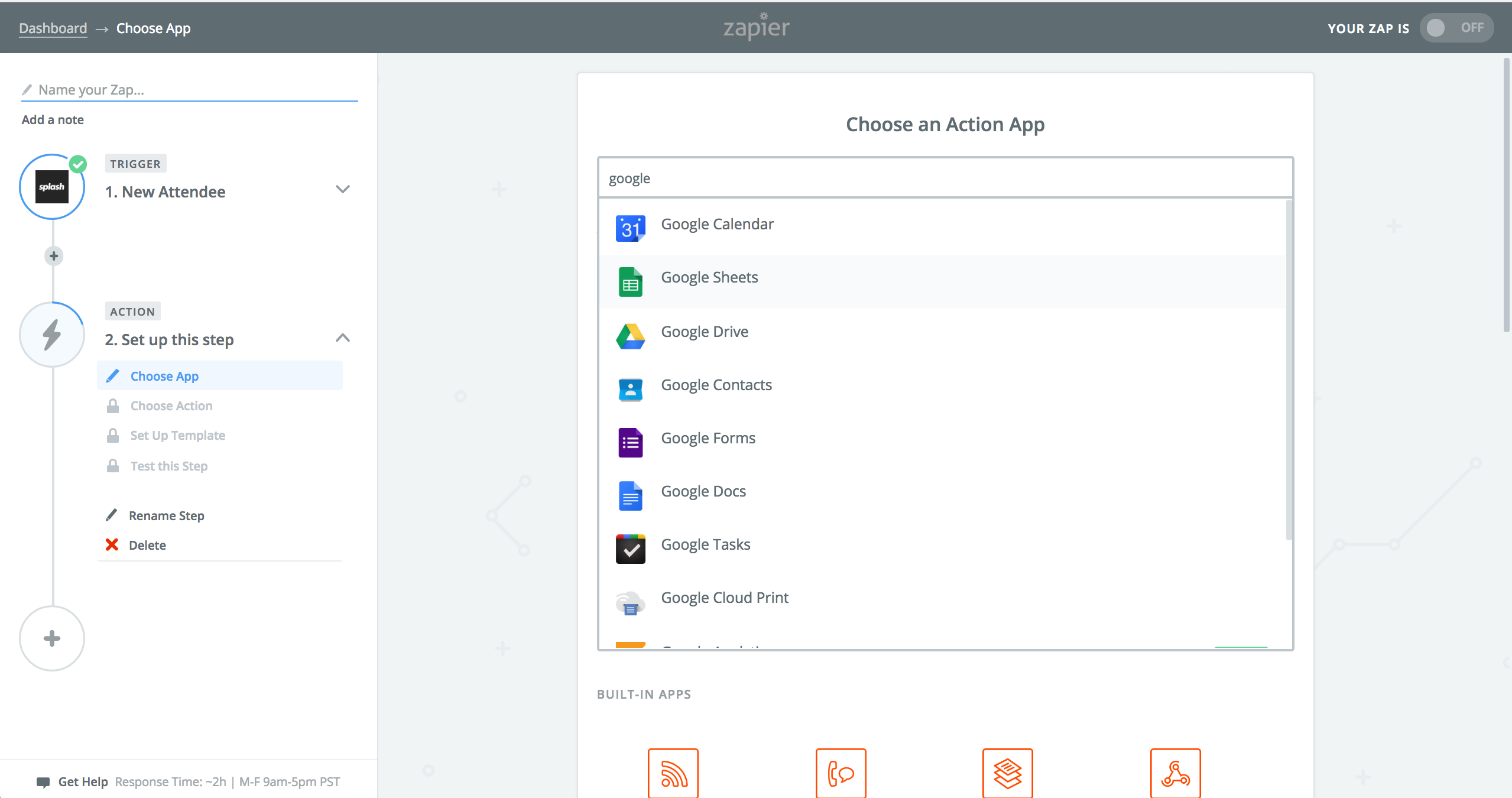This screenshot has height=798, width=1512.
Task: Click the page scrollbar on the right
Action: [x=1507, y=195]
